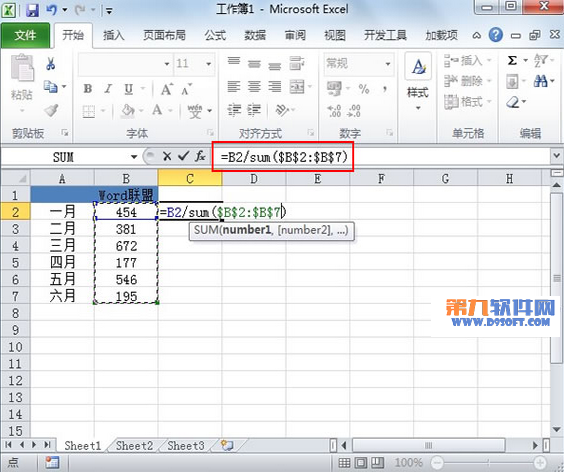Image resolution: width=564 pixels, height=472 pixels.
Task: Click the Increase Font Size icon
Action: pos(167,89)
